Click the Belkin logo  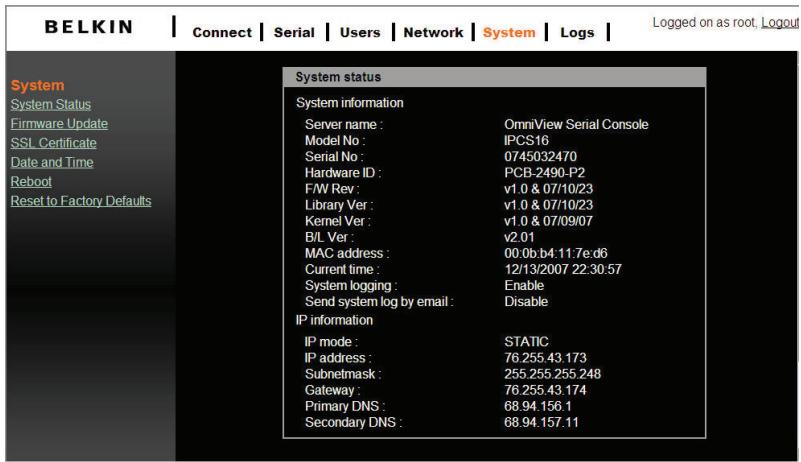click(x=89, y=27)
